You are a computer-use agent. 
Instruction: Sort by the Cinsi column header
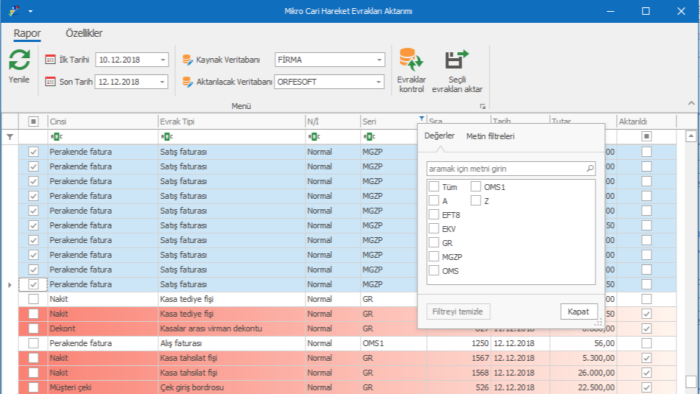103,121
